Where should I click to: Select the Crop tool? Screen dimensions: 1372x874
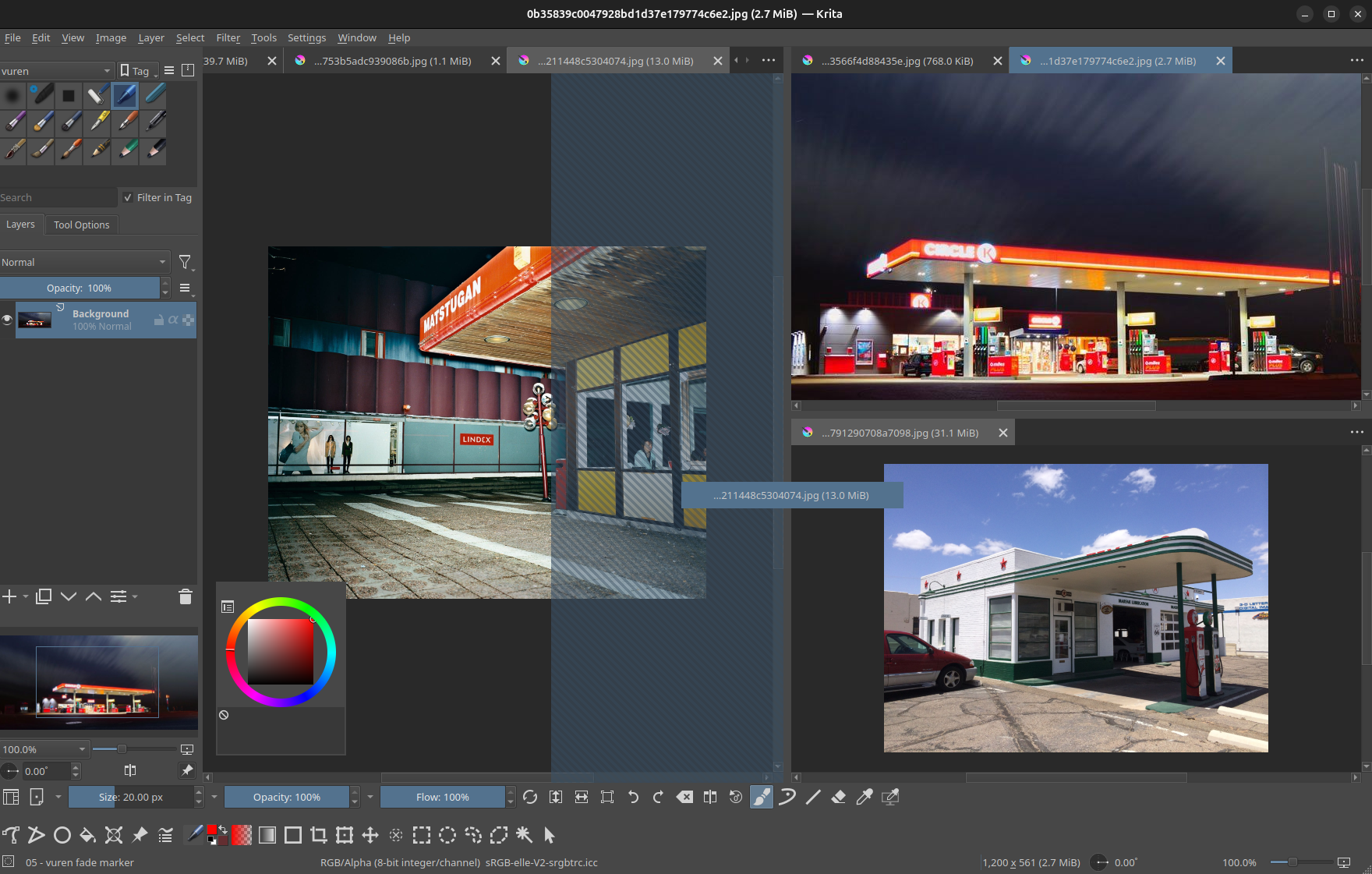(x=319, y=835)
